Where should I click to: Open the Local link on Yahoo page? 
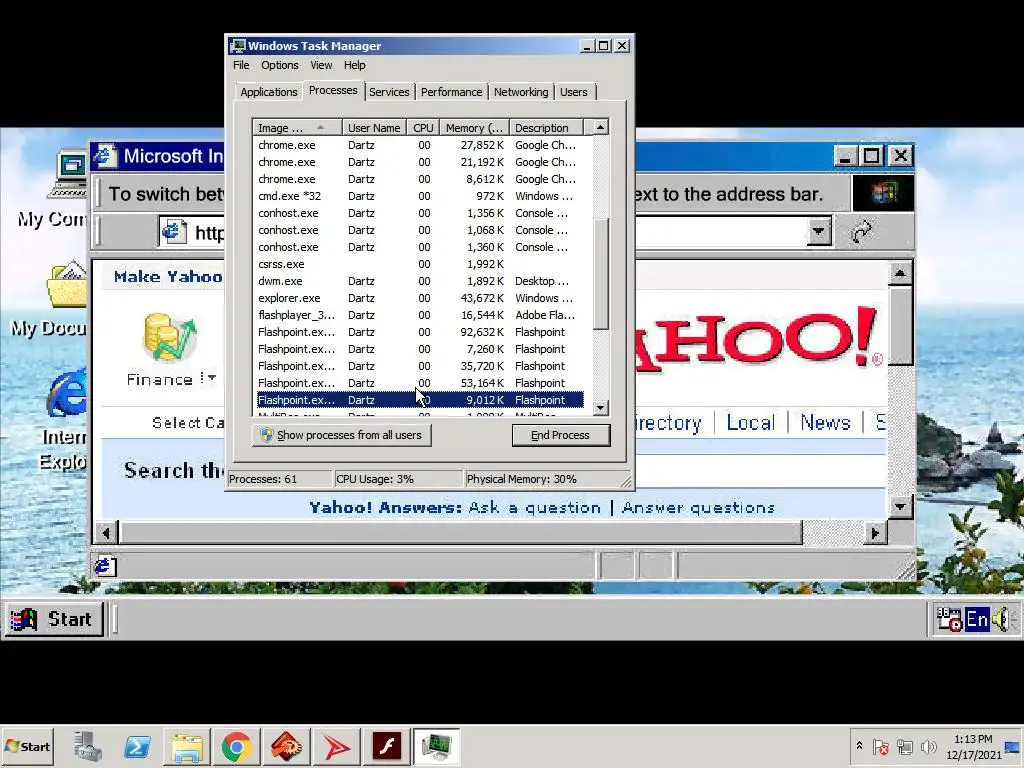(x=750, y=423)
